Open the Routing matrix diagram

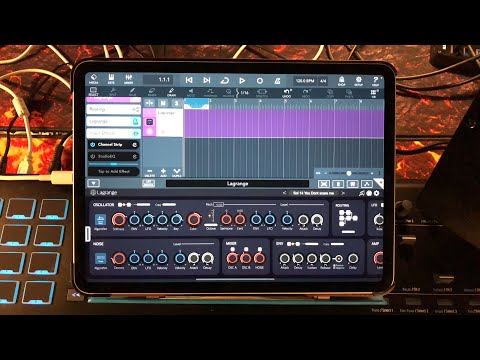[347, 218]
